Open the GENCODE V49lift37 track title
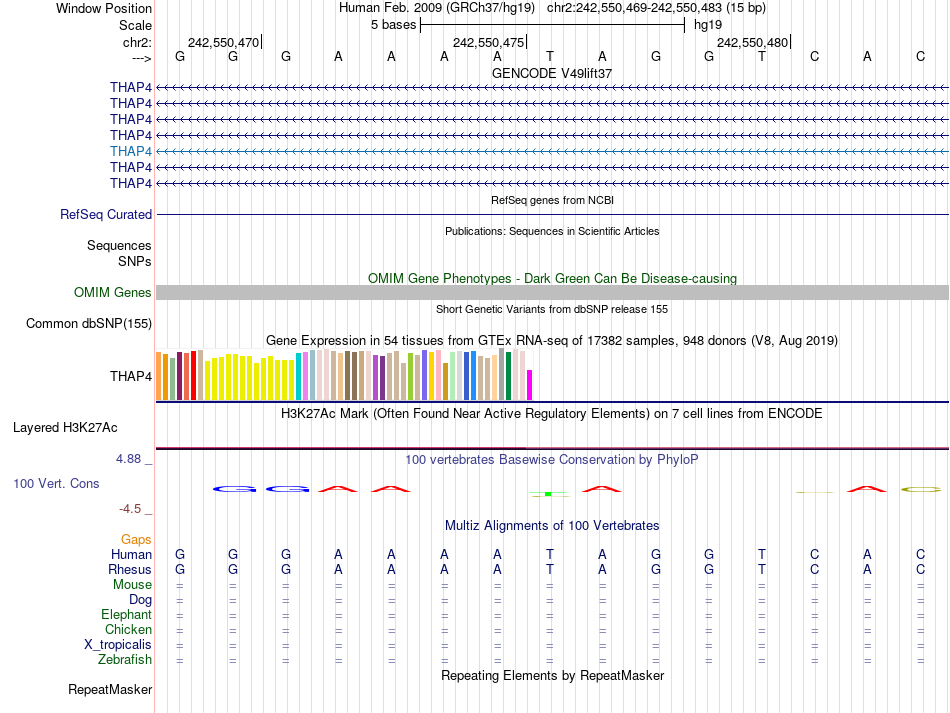The image size is (950, 713). point(552,73)
